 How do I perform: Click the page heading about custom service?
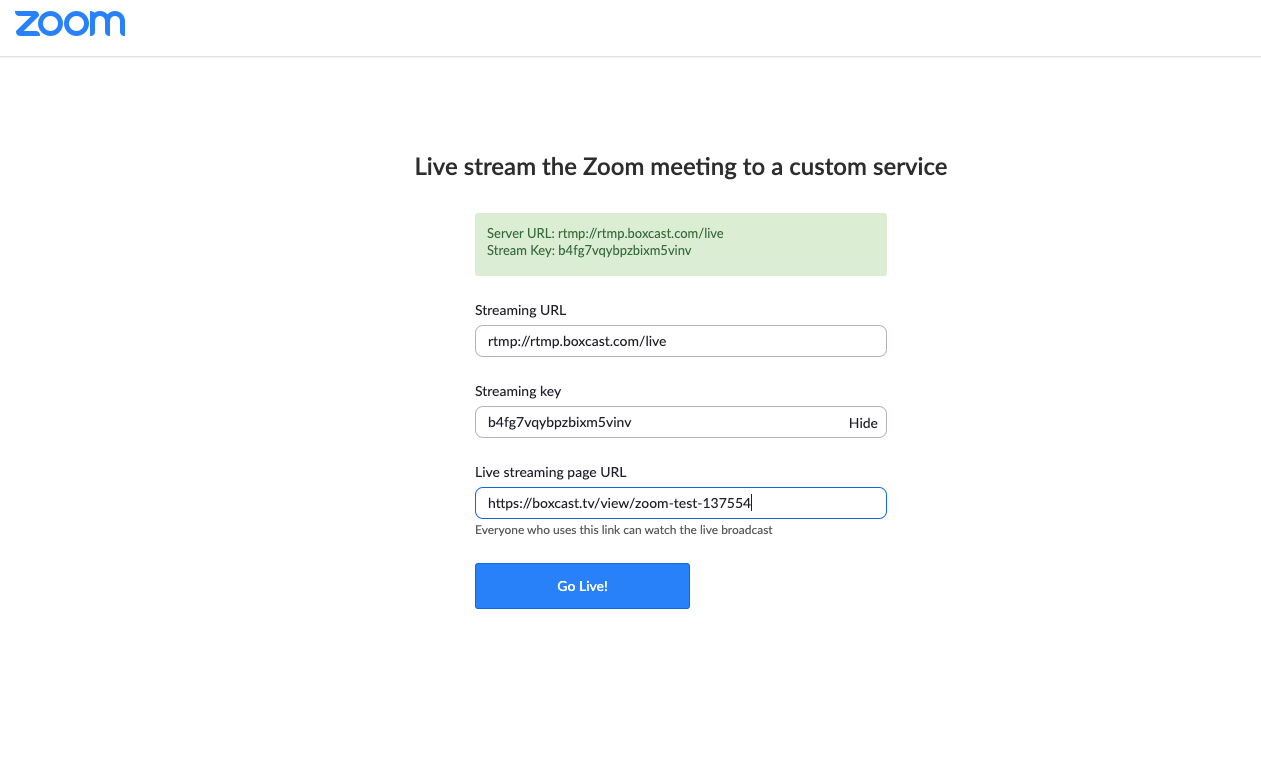click(680, 166)
